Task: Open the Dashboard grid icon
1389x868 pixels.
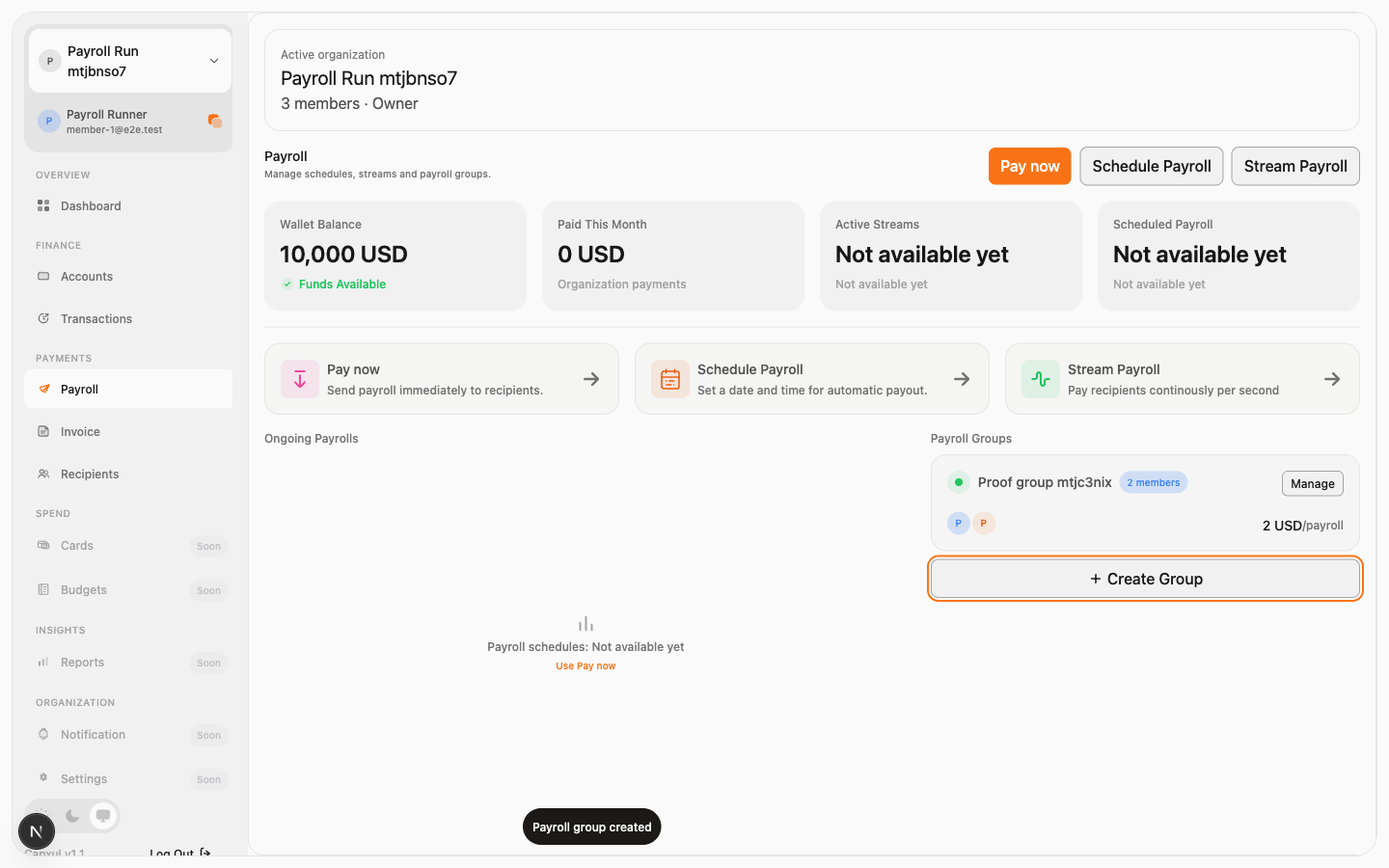Action: point(43,205)
